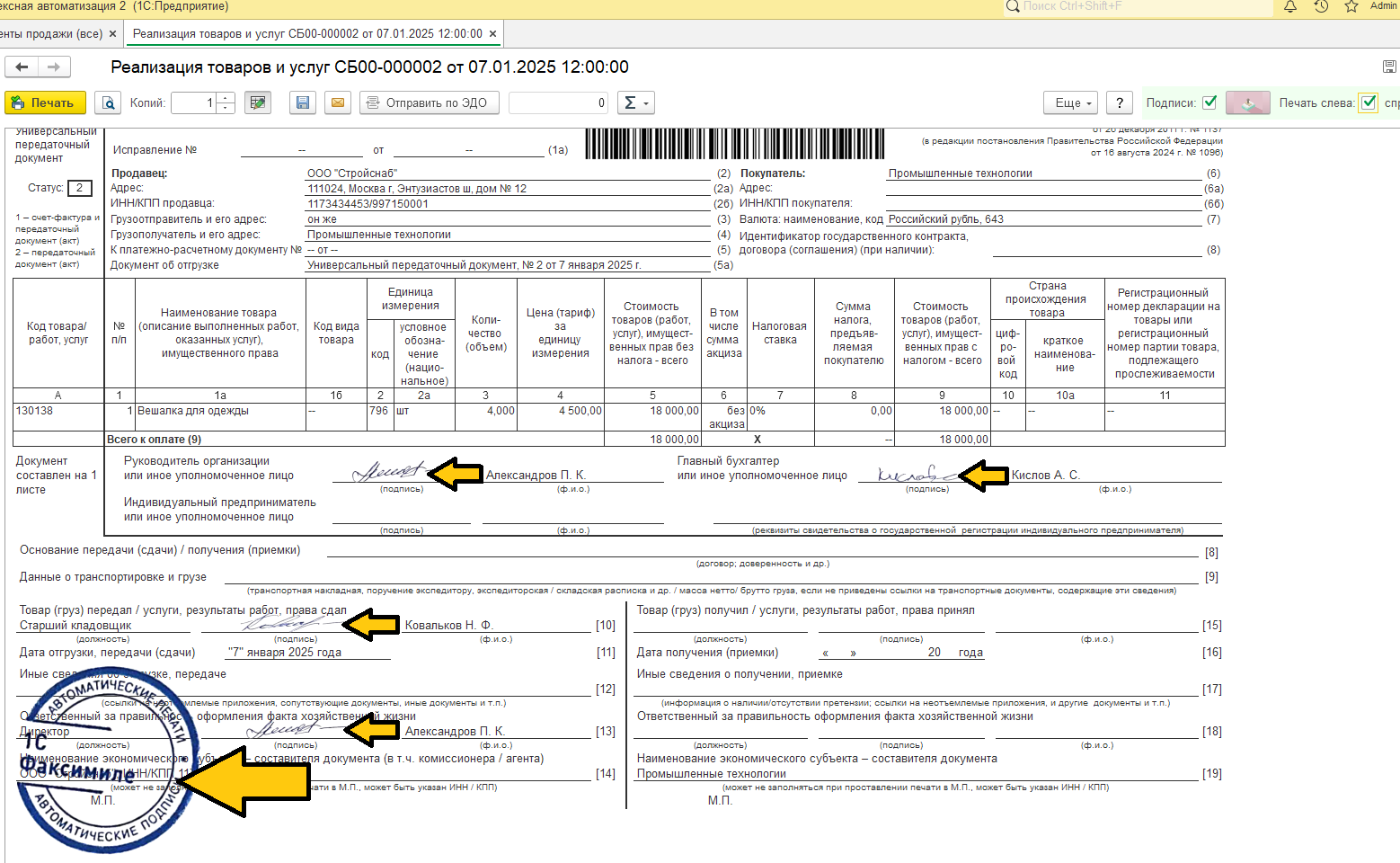Click buyer name Промышленные технологии in header
This screenshot has width=1400, height=863.
tap(961, 173)
